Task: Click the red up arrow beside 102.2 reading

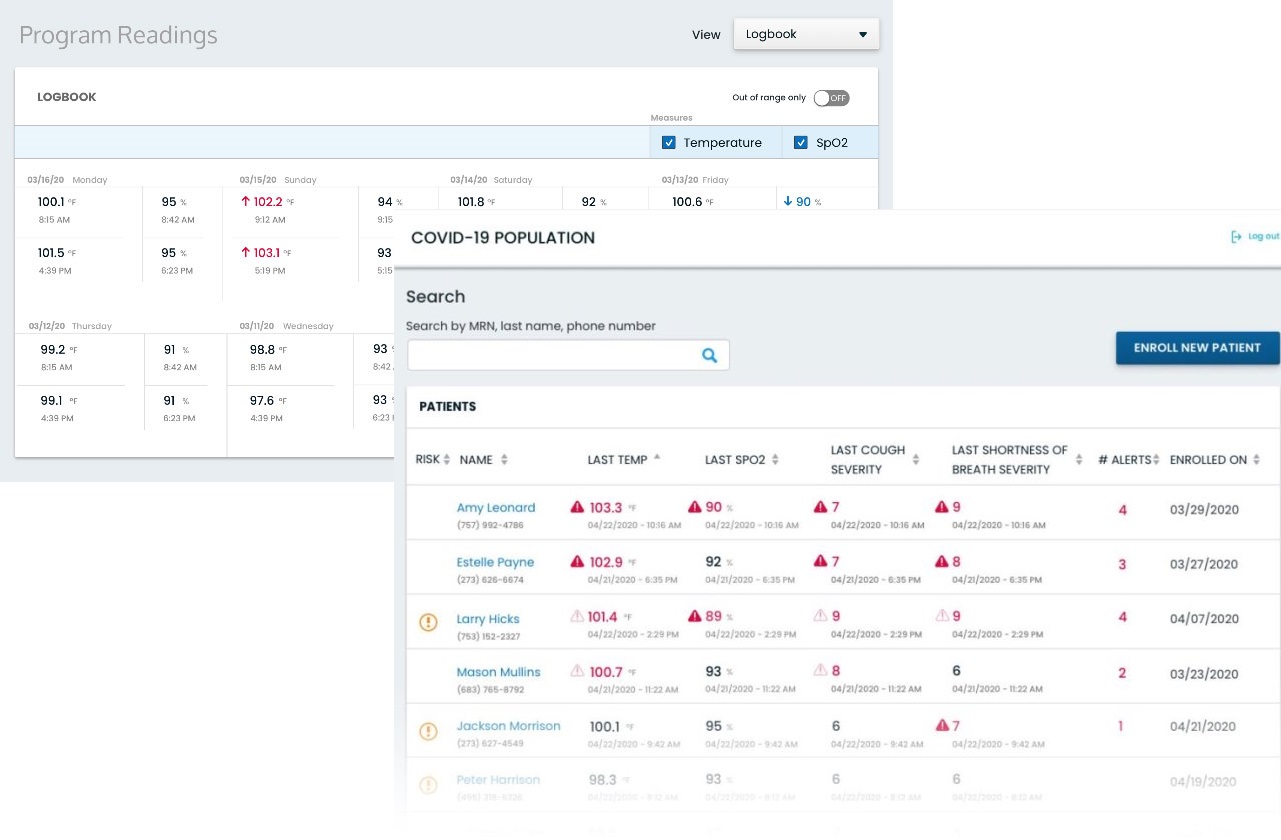Action: click(x=245, y=202)
